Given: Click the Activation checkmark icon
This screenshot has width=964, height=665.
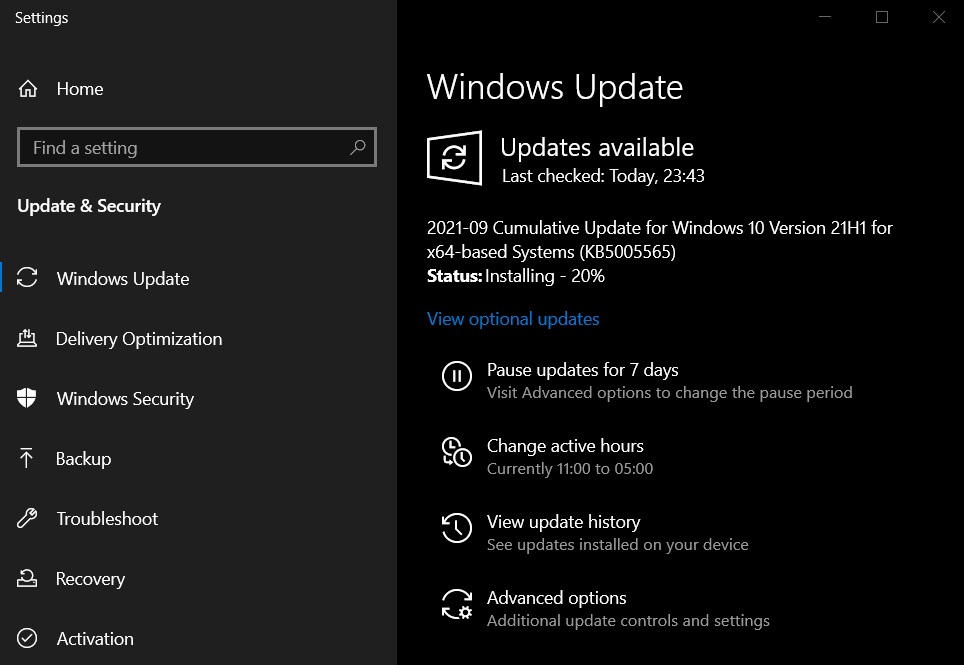Looking at the screenshot, I should point(25,638).
